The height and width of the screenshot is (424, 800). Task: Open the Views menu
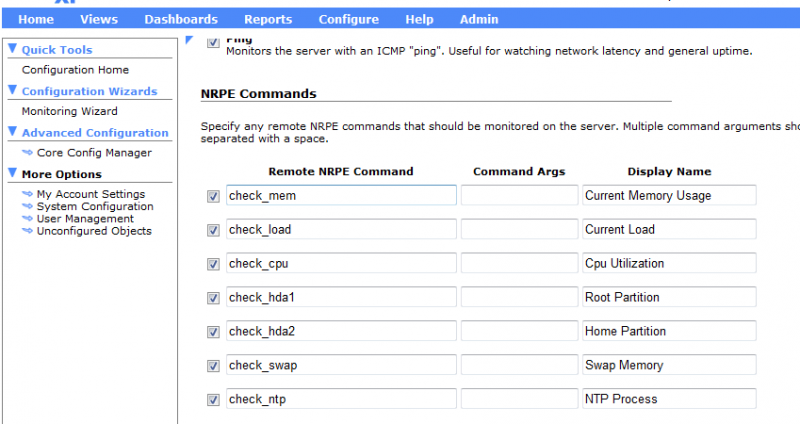click(99, 19)
